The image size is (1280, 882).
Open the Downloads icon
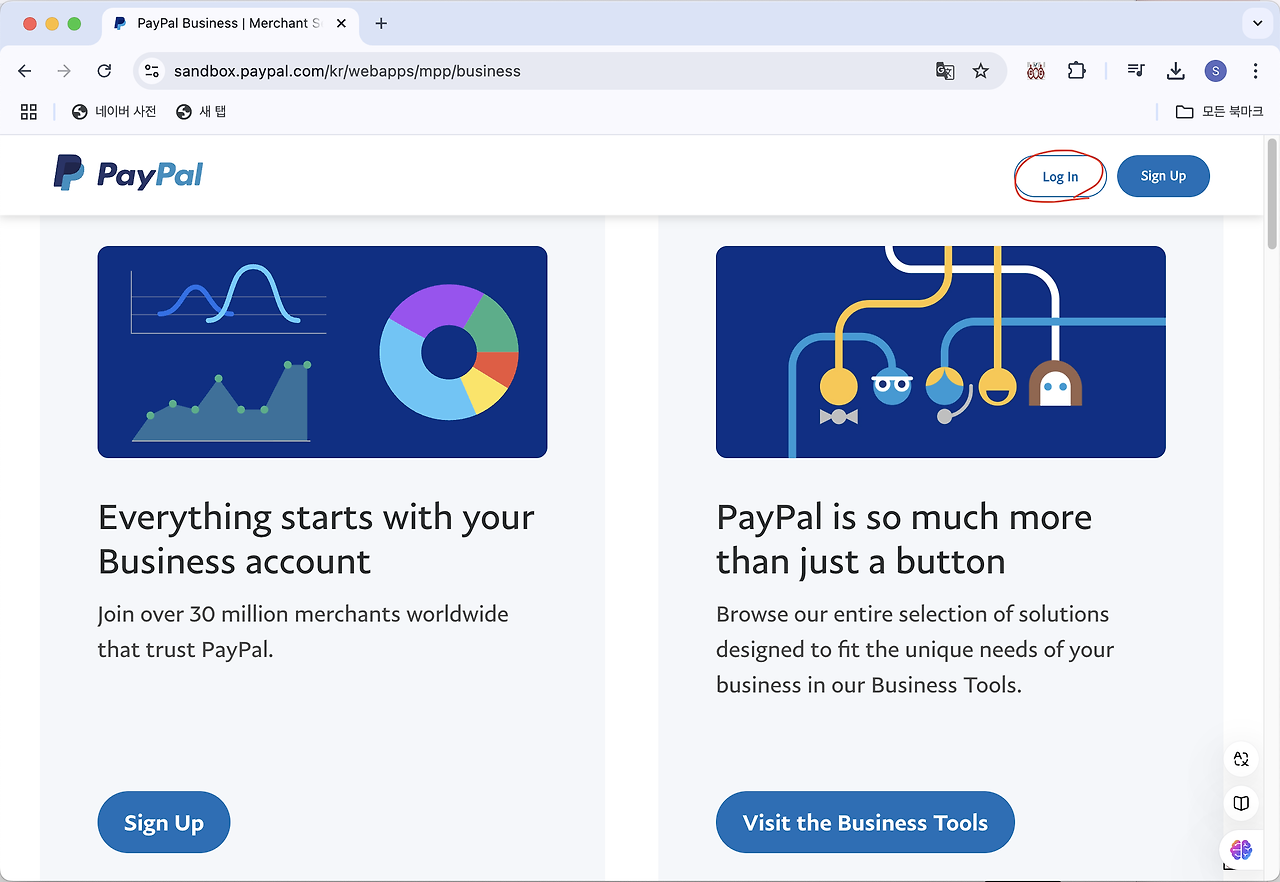point(1176,71)
